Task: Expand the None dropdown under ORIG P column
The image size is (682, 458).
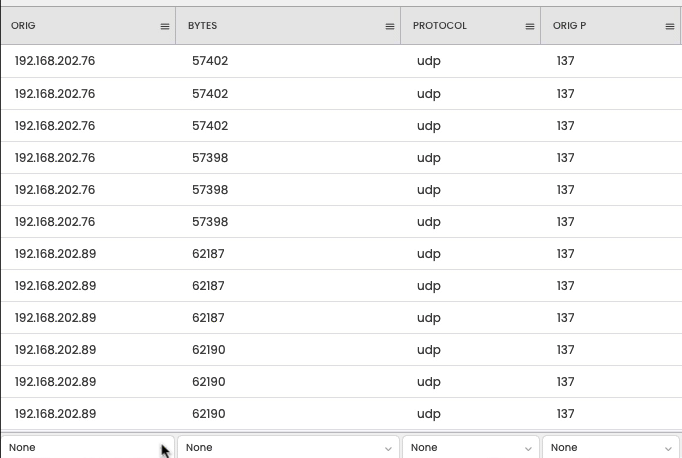Action: 610,448
